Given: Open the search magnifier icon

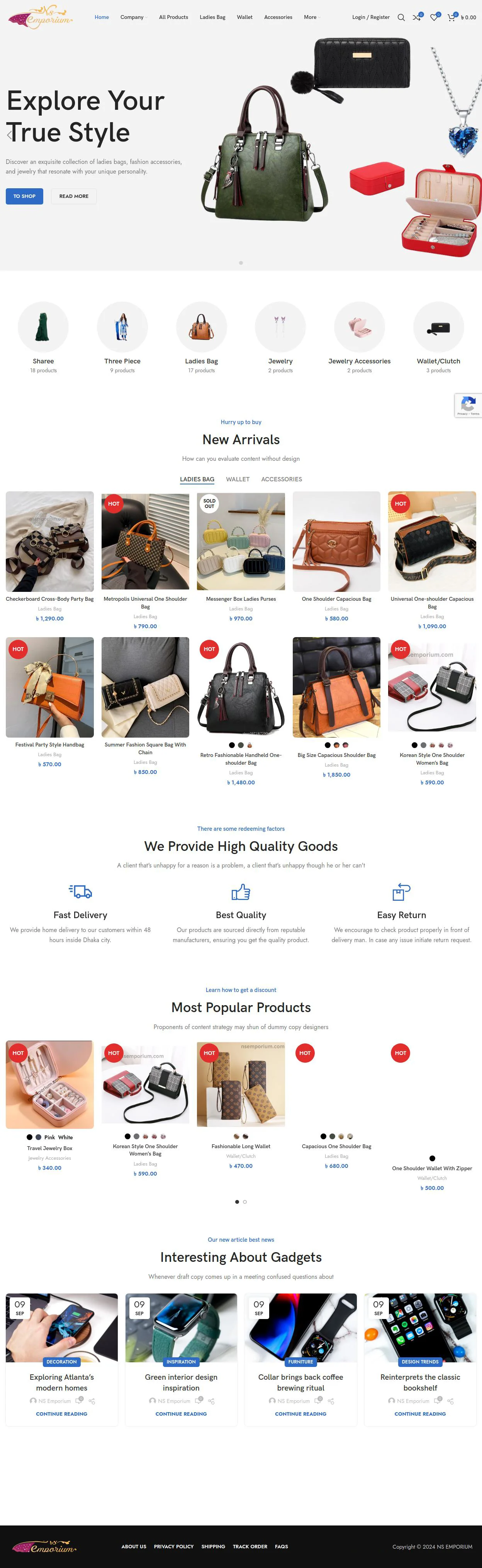Looking at the screenshot, I should coord(401,17).
